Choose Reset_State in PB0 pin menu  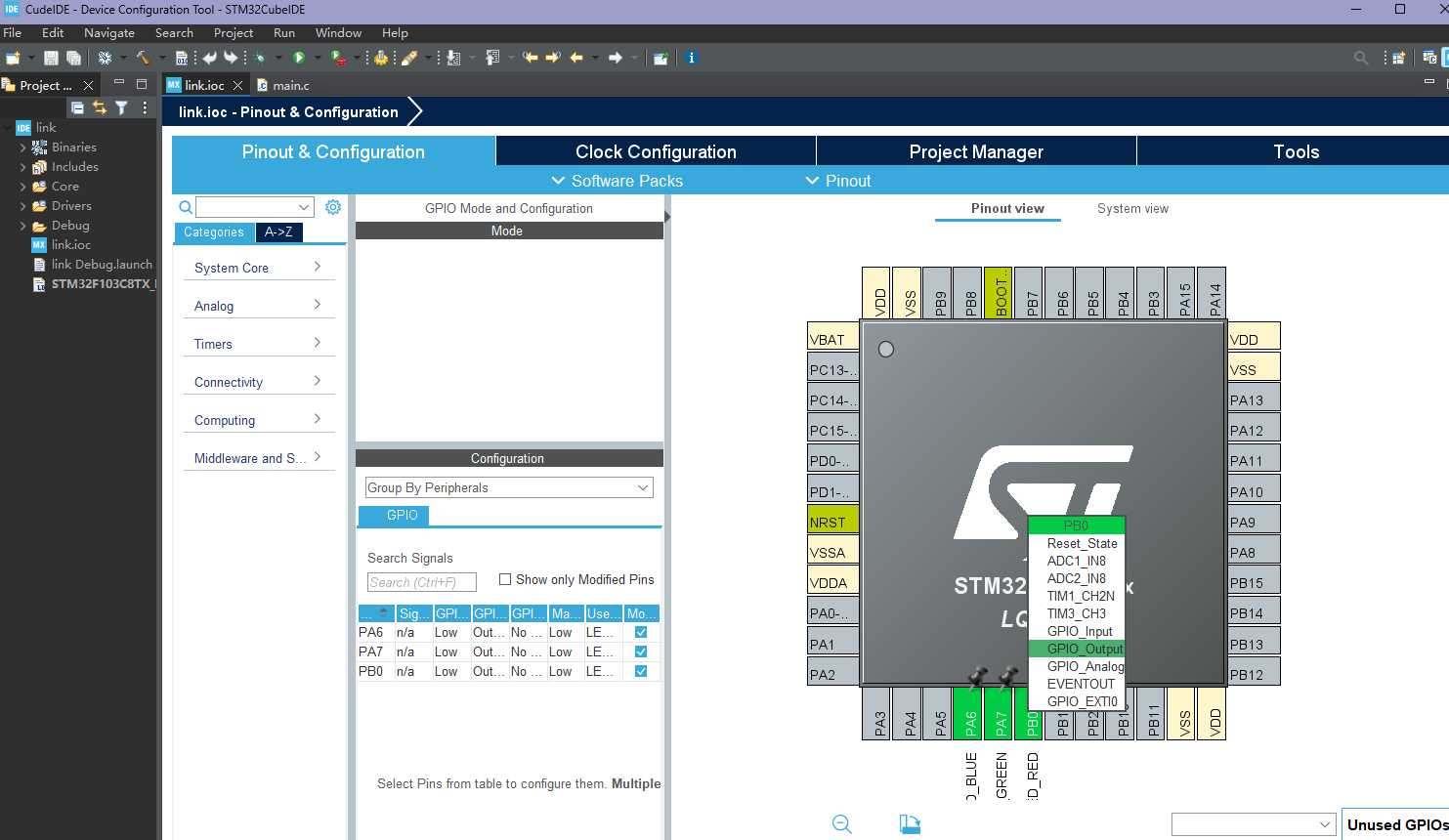1082,543
